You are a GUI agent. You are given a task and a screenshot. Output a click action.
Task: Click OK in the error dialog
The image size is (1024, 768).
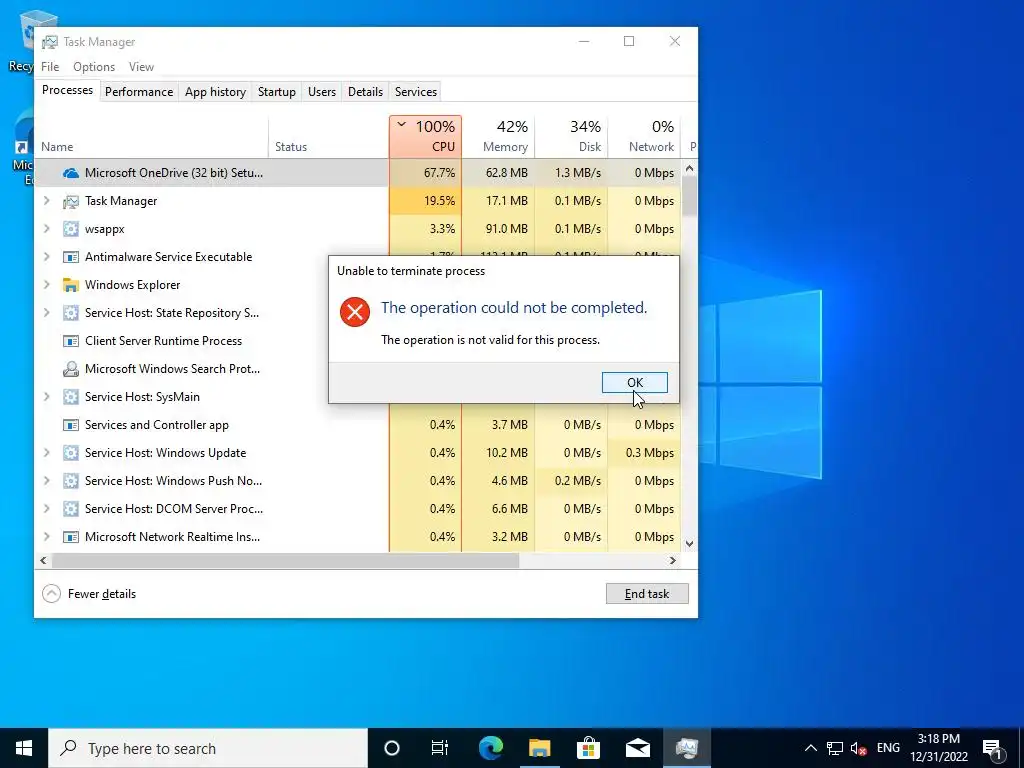coord(634,383)
